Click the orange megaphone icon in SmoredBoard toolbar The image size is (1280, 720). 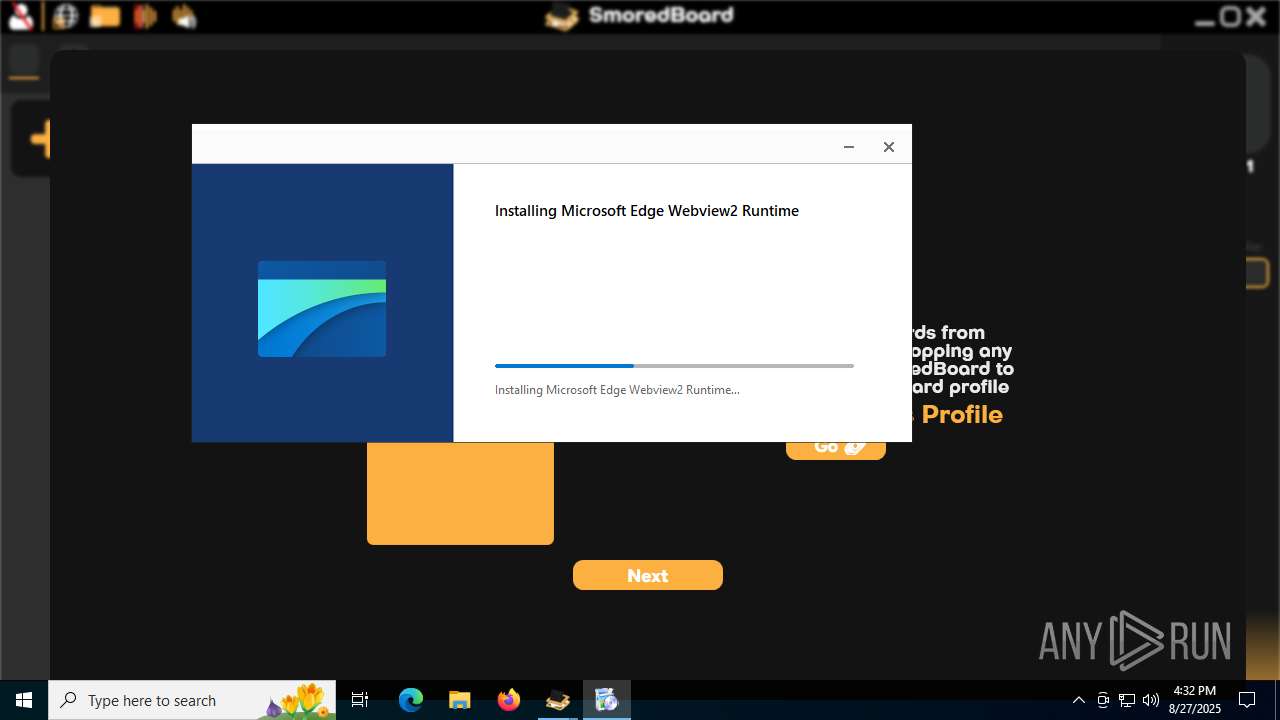point(184,16)
